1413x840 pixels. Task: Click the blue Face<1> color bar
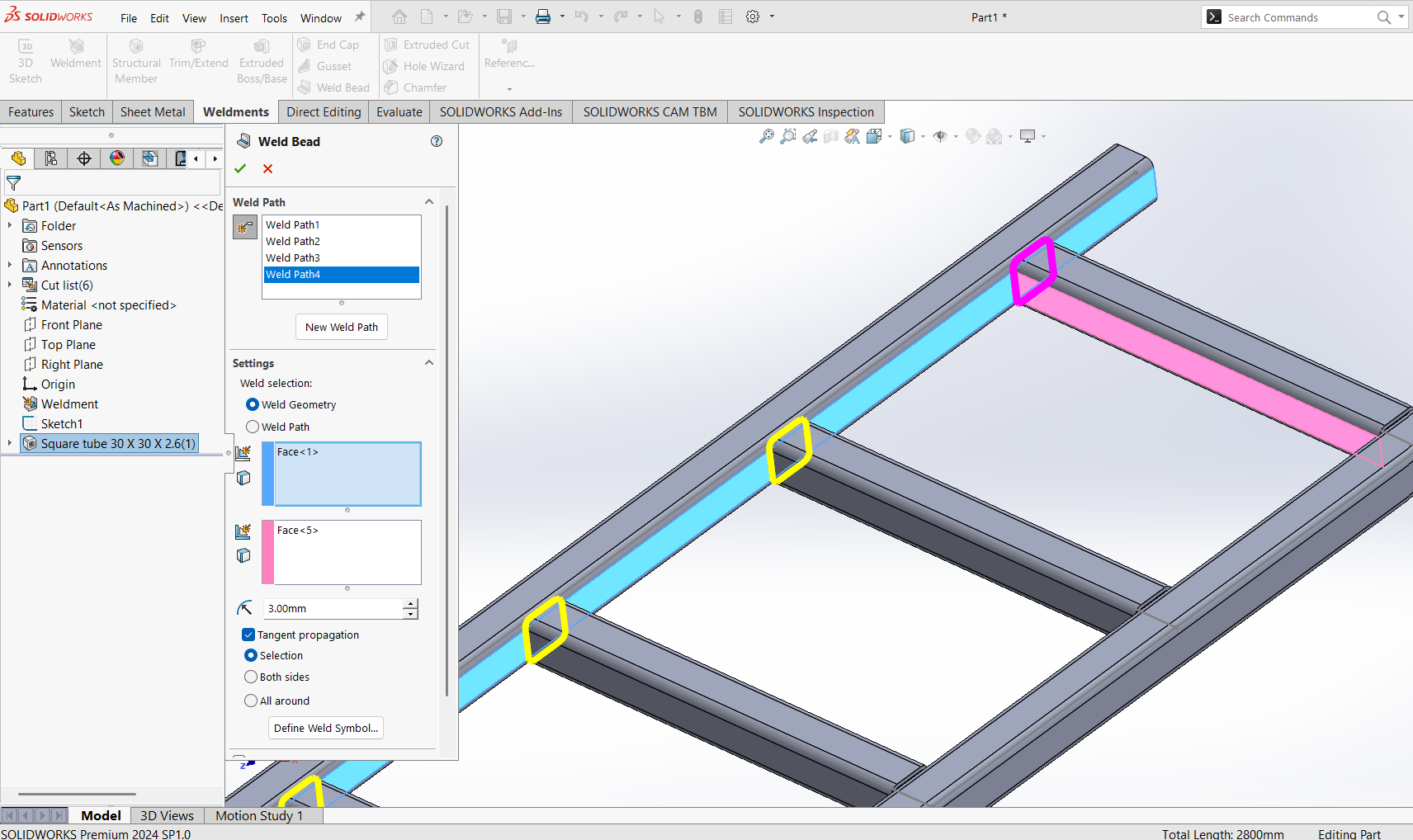tap(267, 474)
